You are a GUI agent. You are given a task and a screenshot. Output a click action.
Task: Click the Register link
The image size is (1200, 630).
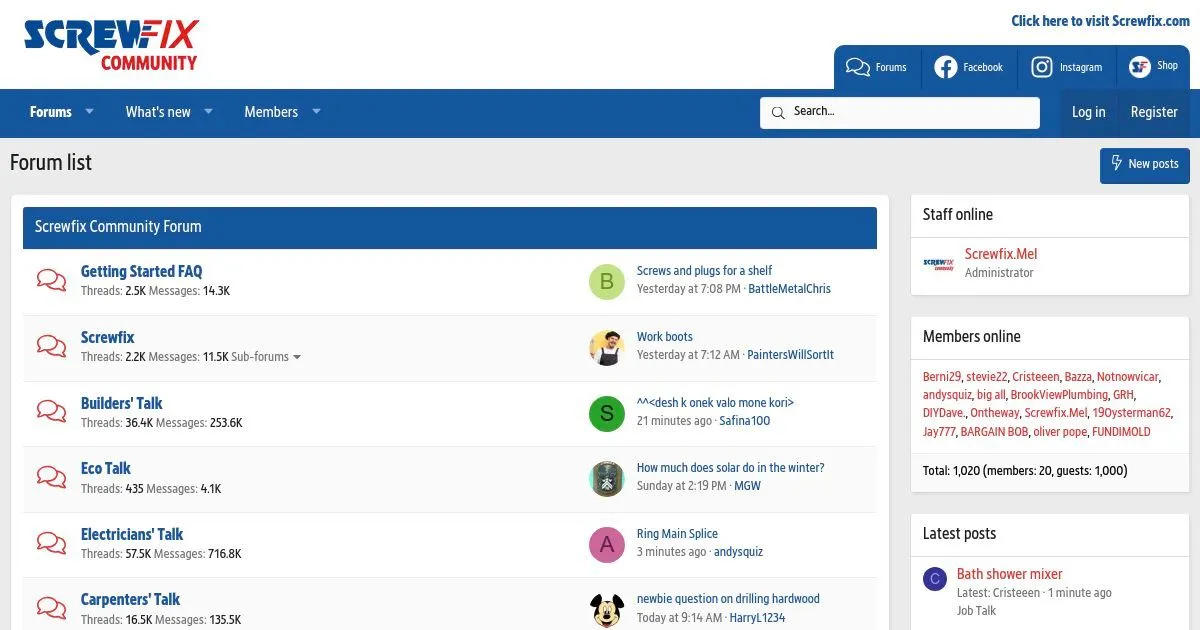[1154, 112]
